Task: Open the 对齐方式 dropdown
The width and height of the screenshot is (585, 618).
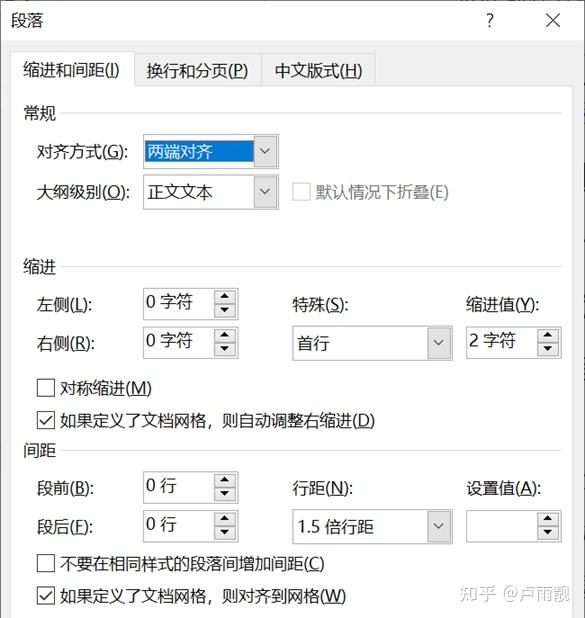Action: 265,151
